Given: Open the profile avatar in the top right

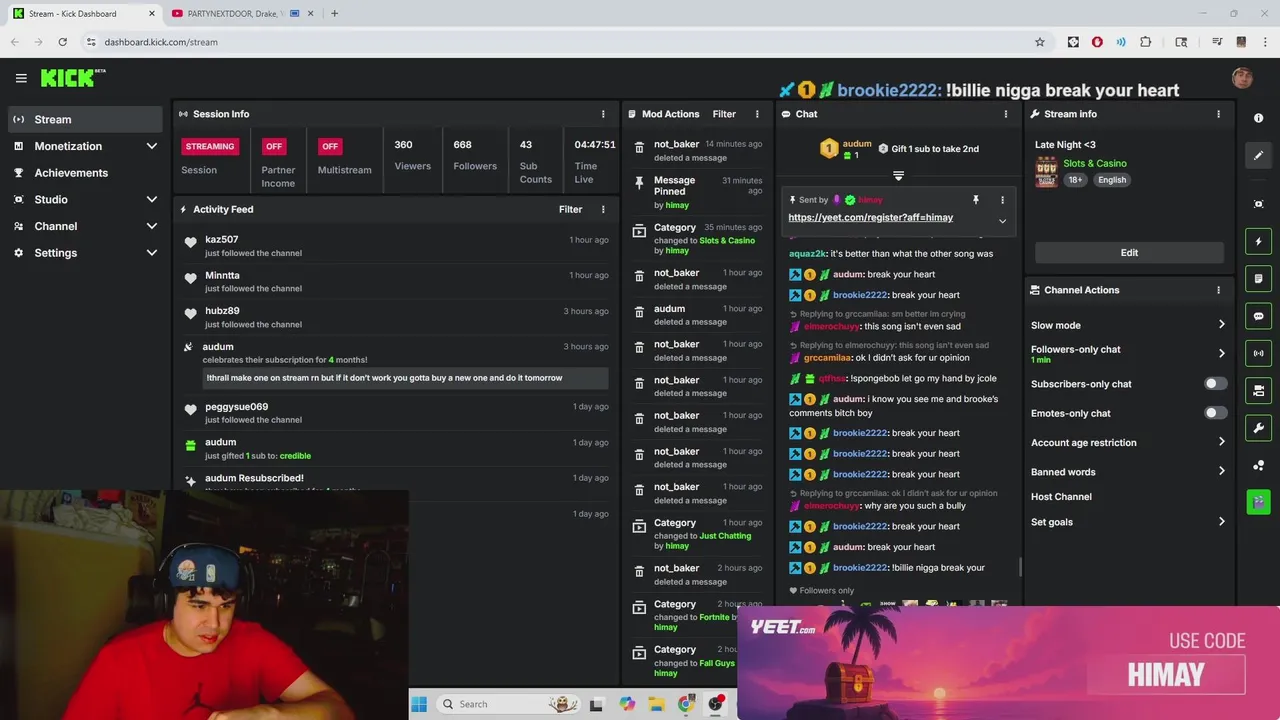Looking at the screenshot, I should 1242,78.
